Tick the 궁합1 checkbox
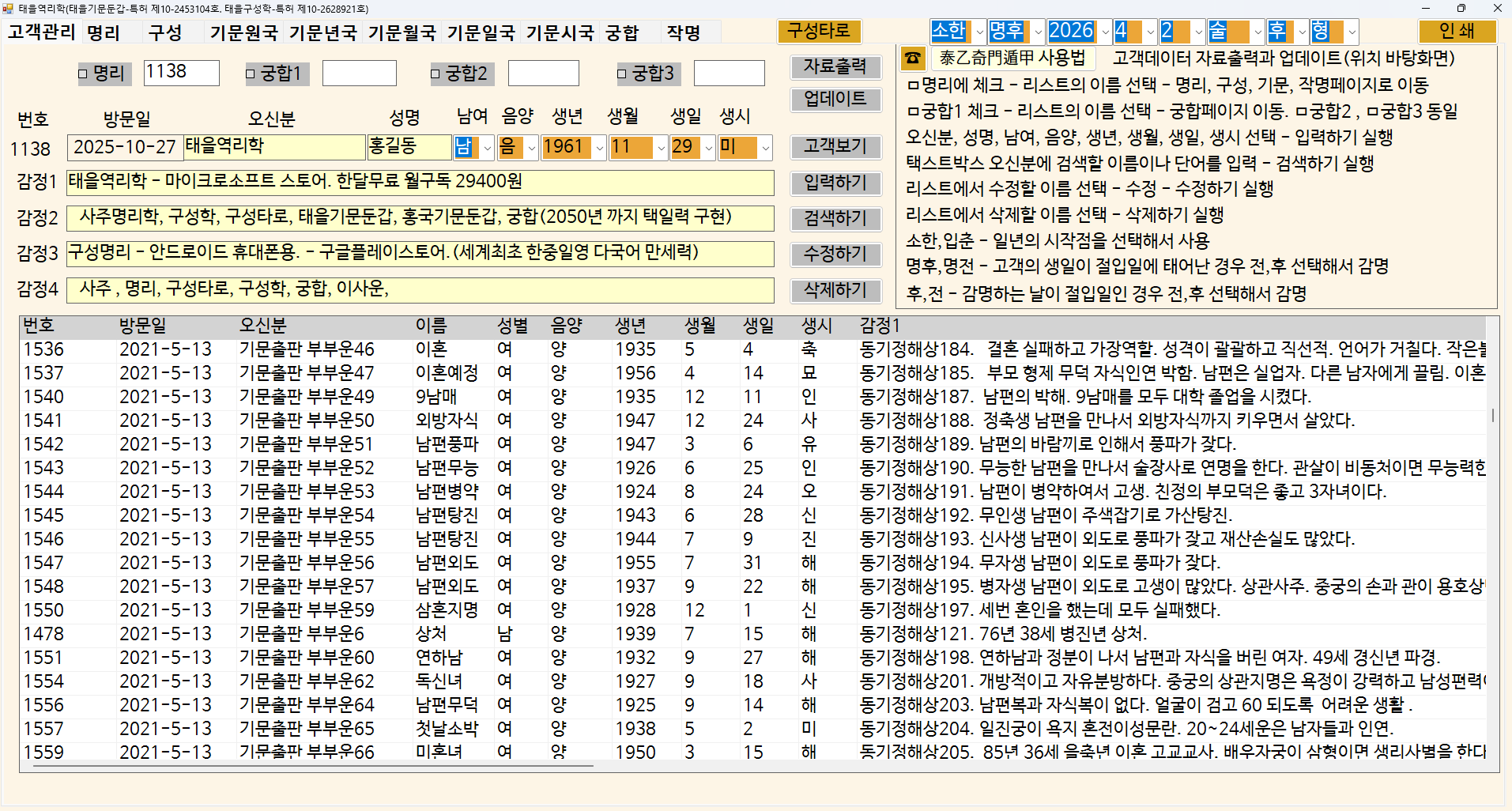This screenshot has width=1512, height=811. (251, 74)
